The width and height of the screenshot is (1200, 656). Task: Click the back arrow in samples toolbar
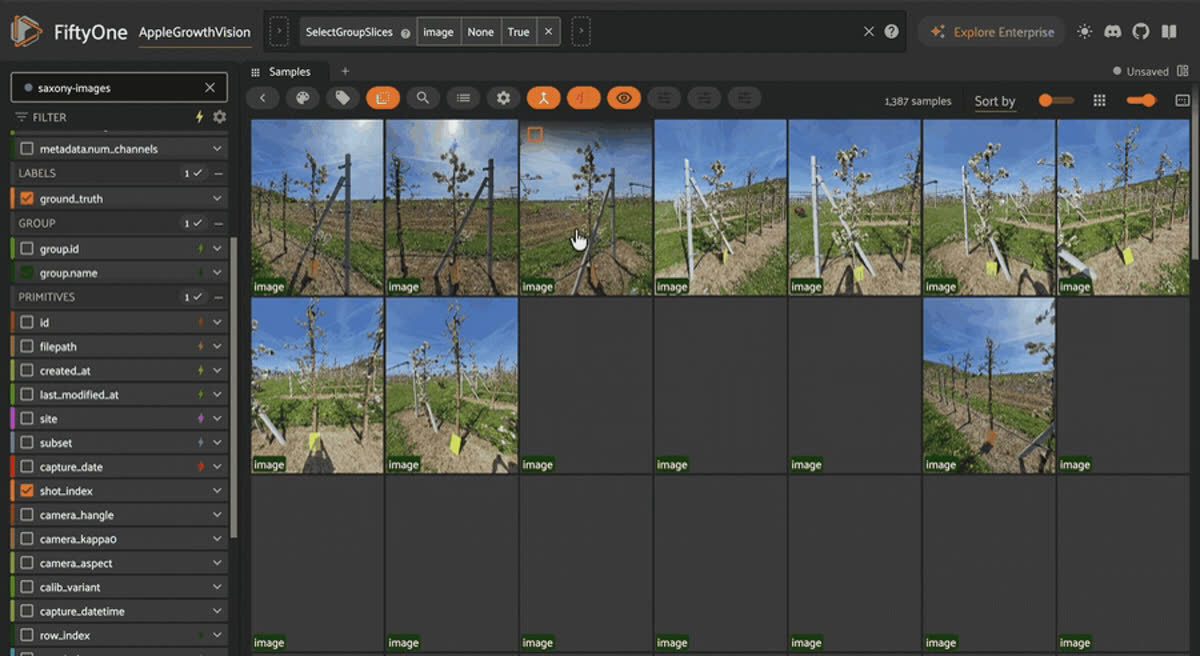tap(263, 98)
